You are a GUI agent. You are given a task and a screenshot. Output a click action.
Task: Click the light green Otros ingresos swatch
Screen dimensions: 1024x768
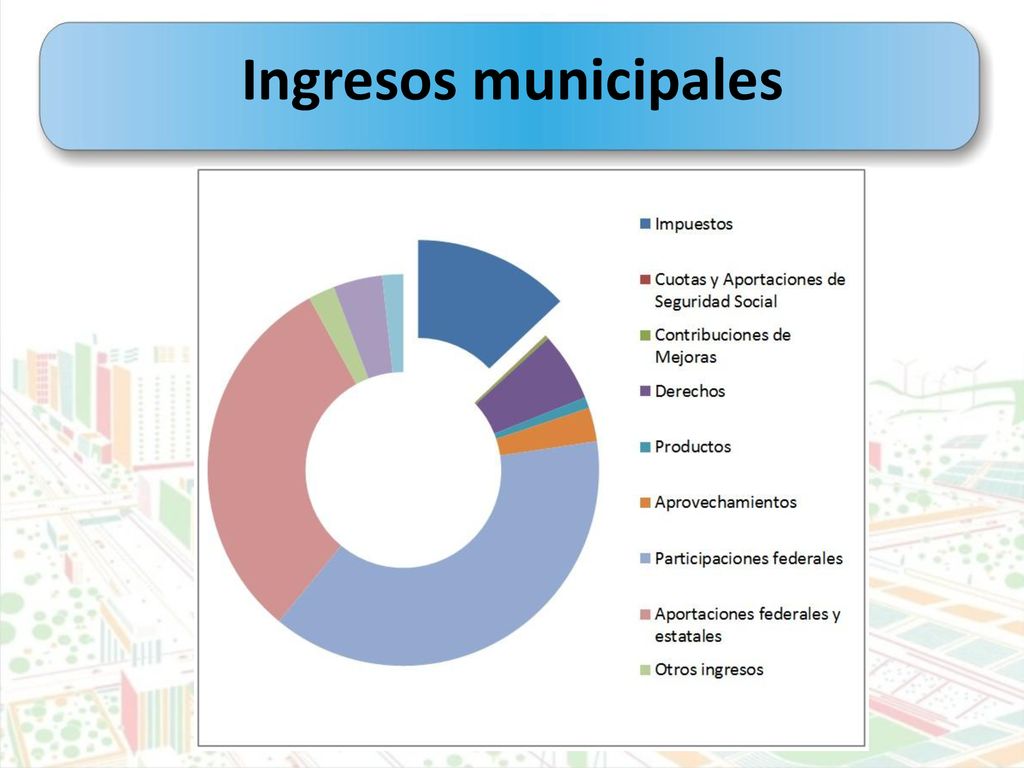[x=645, y=670]
